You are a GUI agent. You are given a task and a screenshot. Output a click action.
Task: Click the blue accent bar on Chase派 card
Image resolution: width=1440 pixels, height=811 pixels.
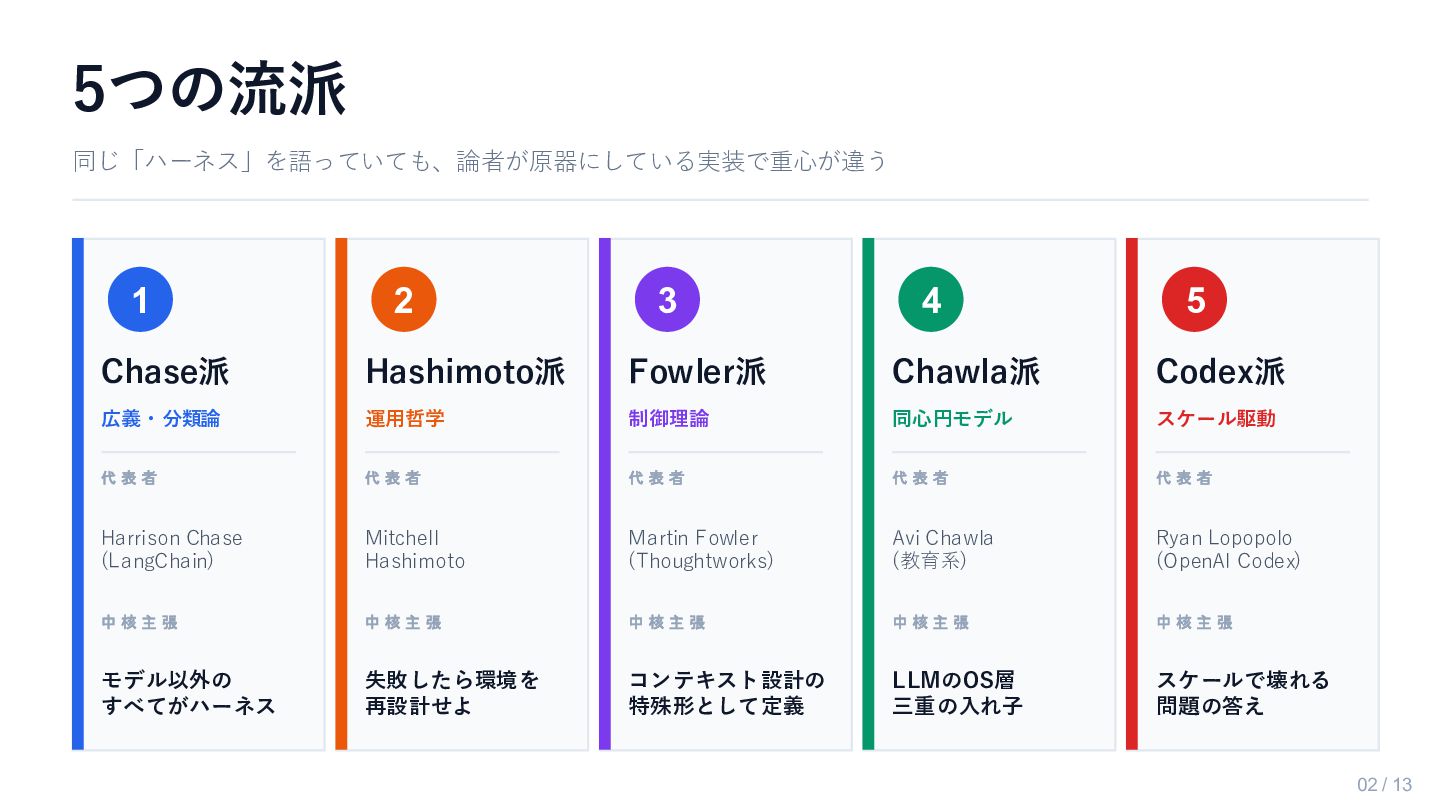coord(78,494)
